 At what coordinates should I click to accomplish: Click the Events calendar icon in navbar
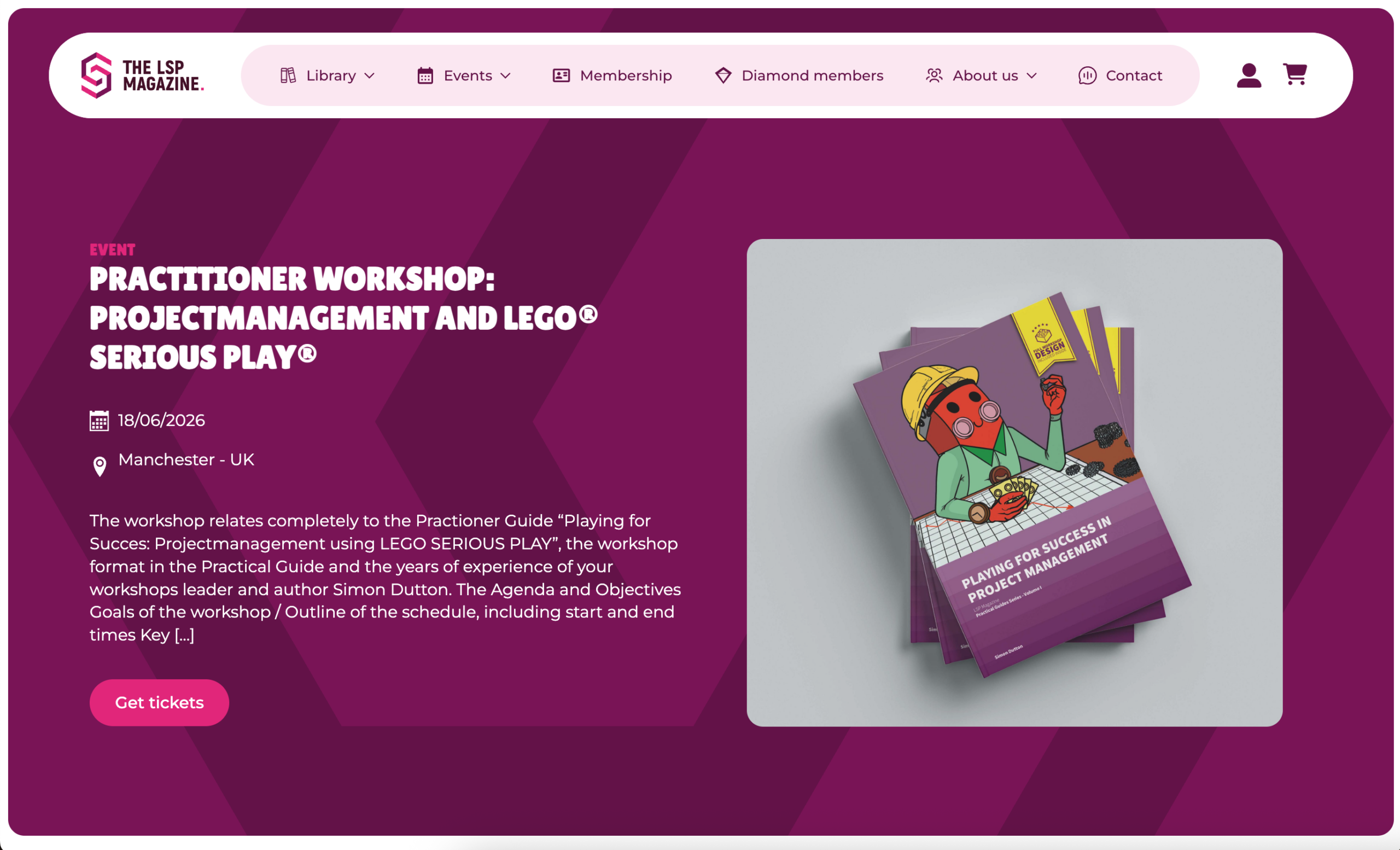(x=425, y=75)
